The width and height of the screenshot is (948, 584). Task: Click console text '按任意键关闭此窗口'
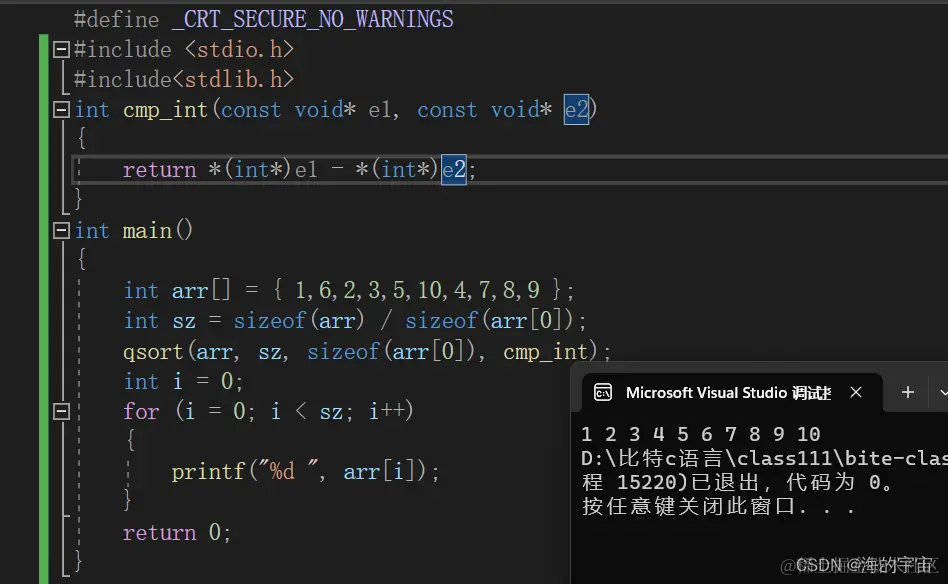689,506
